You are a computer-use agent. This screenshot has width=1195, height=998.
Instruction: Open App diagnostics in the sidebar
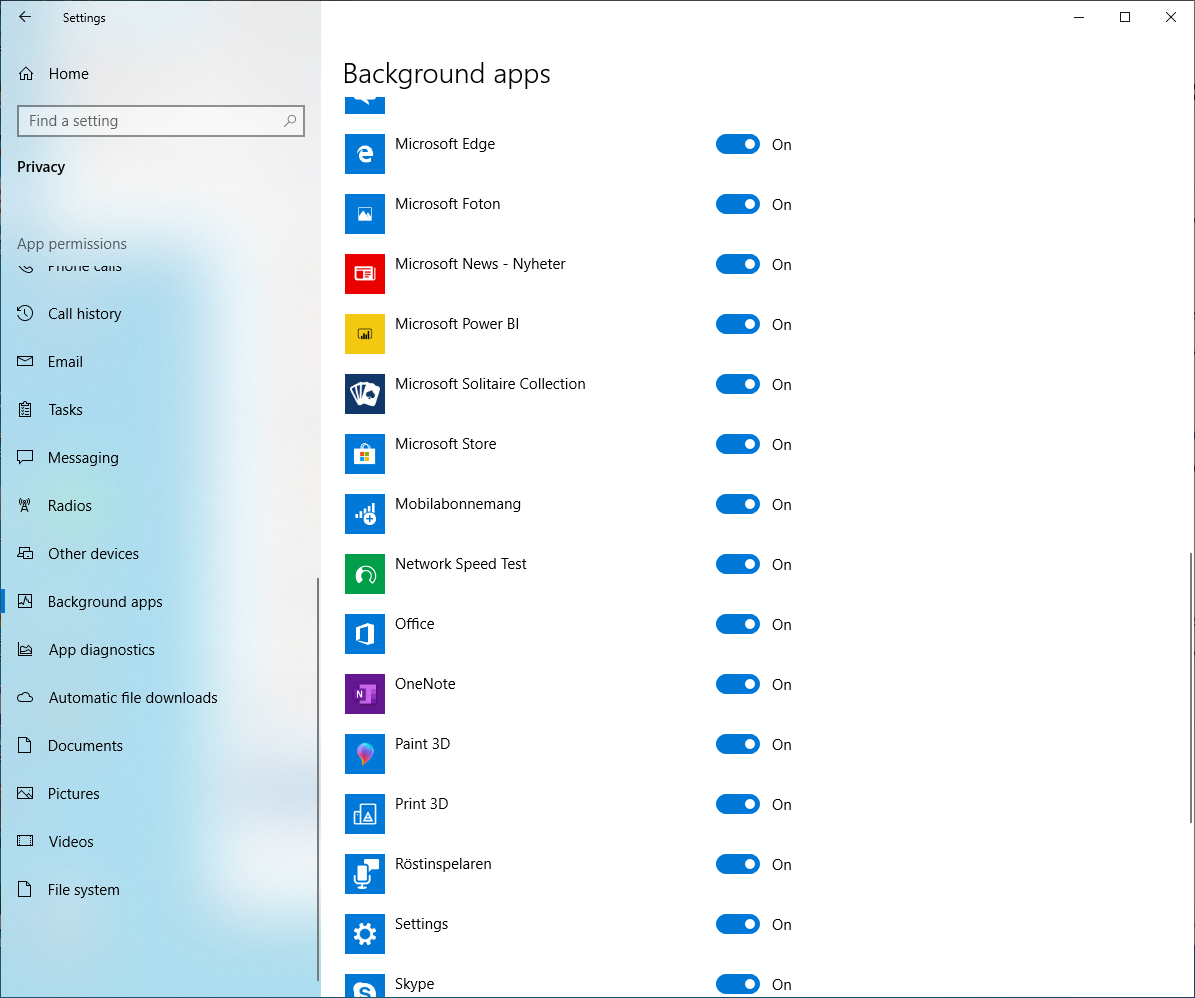click(x=101, y=650)
